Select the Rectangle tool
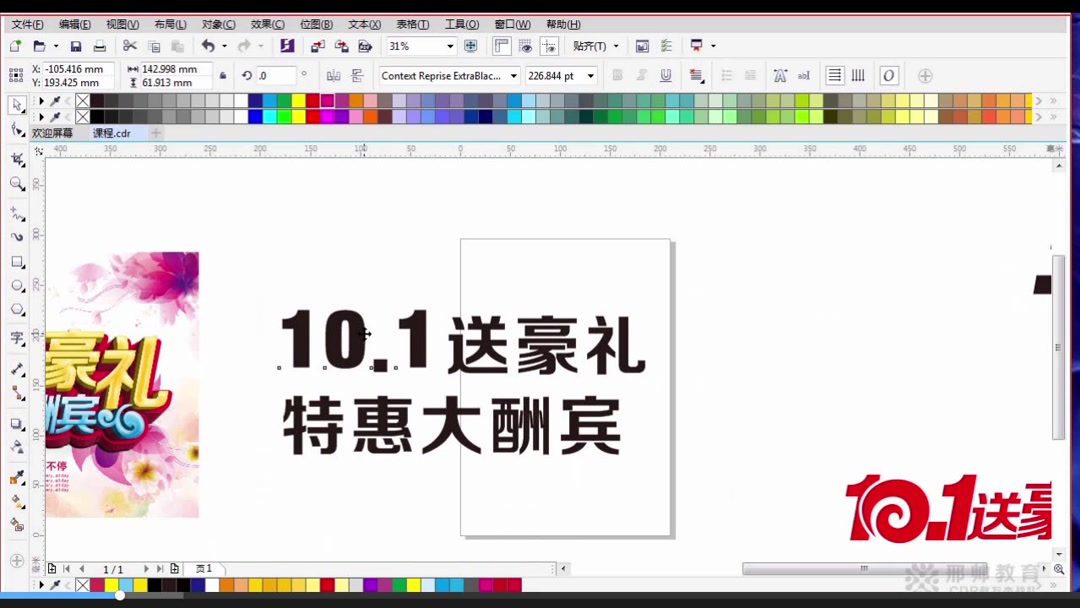 (x=16, y=260)
